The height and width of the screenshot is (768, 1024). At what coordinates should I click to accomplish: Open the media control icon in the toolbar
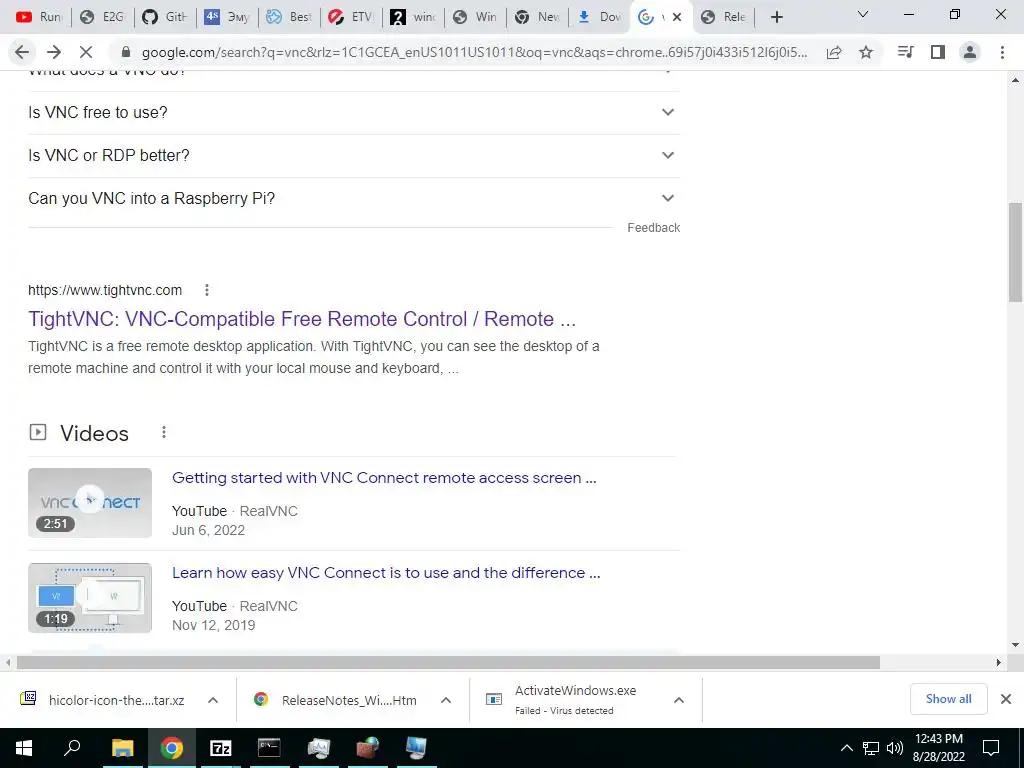[x=905, y=52]
